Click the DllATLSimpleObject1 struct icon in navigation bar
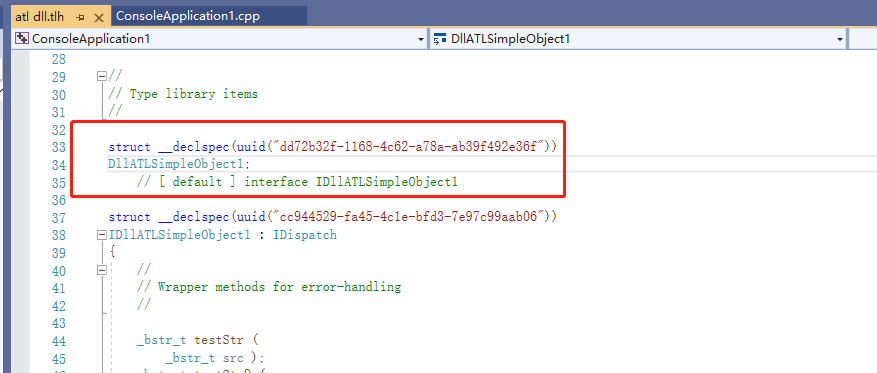The image size is (877, 373). tap(440, 39)
